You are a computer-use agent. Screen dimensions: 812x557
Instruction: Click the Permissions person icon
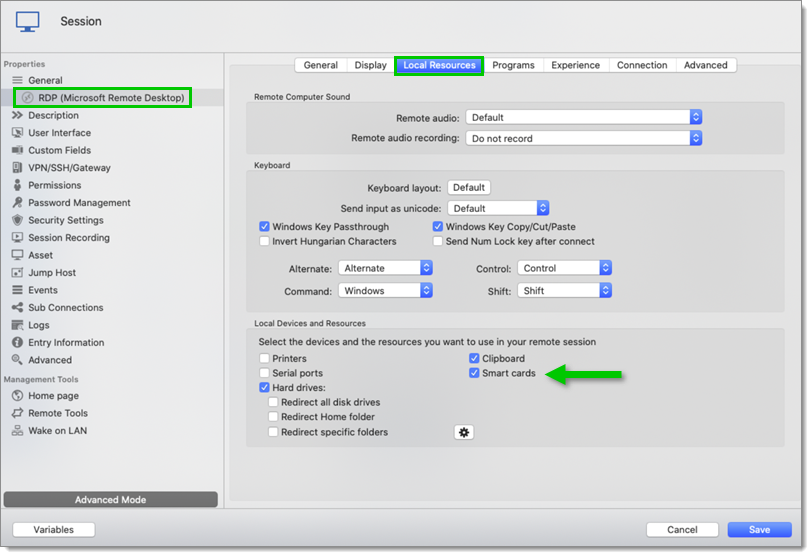(18, 185)
